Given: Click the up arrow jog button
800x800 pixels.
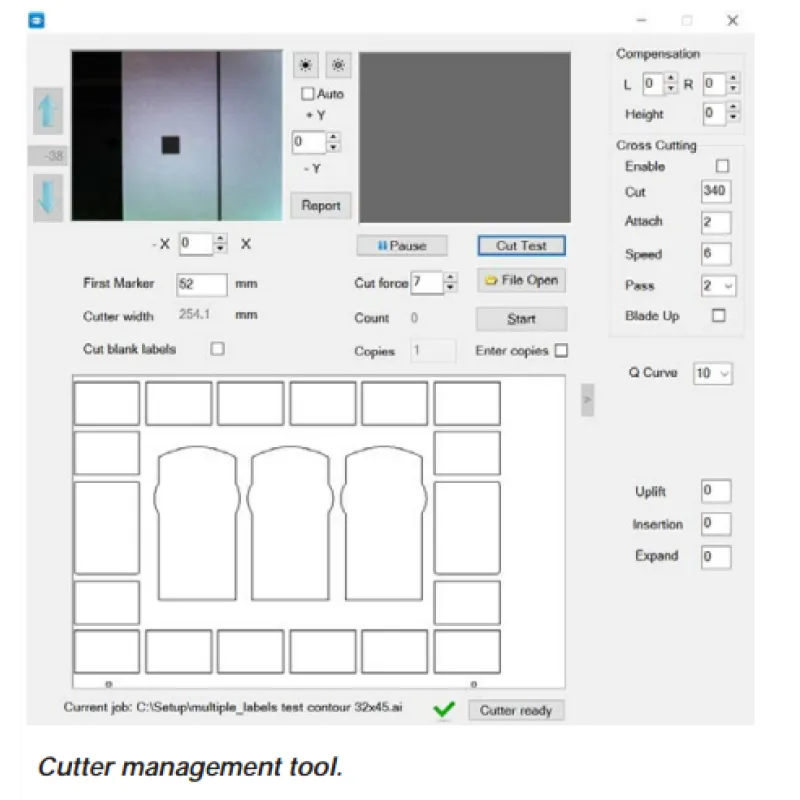Looking at the screenshot, I should point(48,111).
